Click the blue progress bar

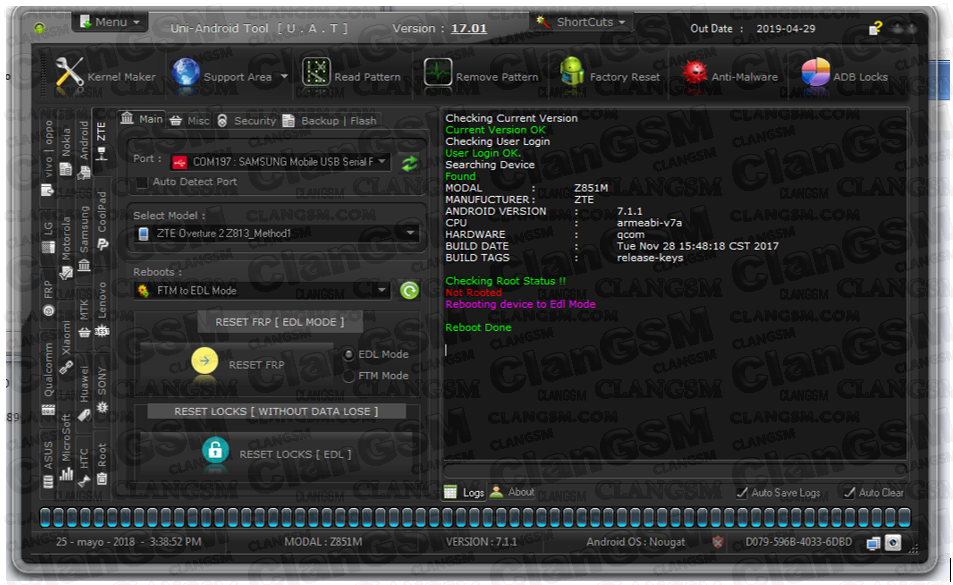475,517
